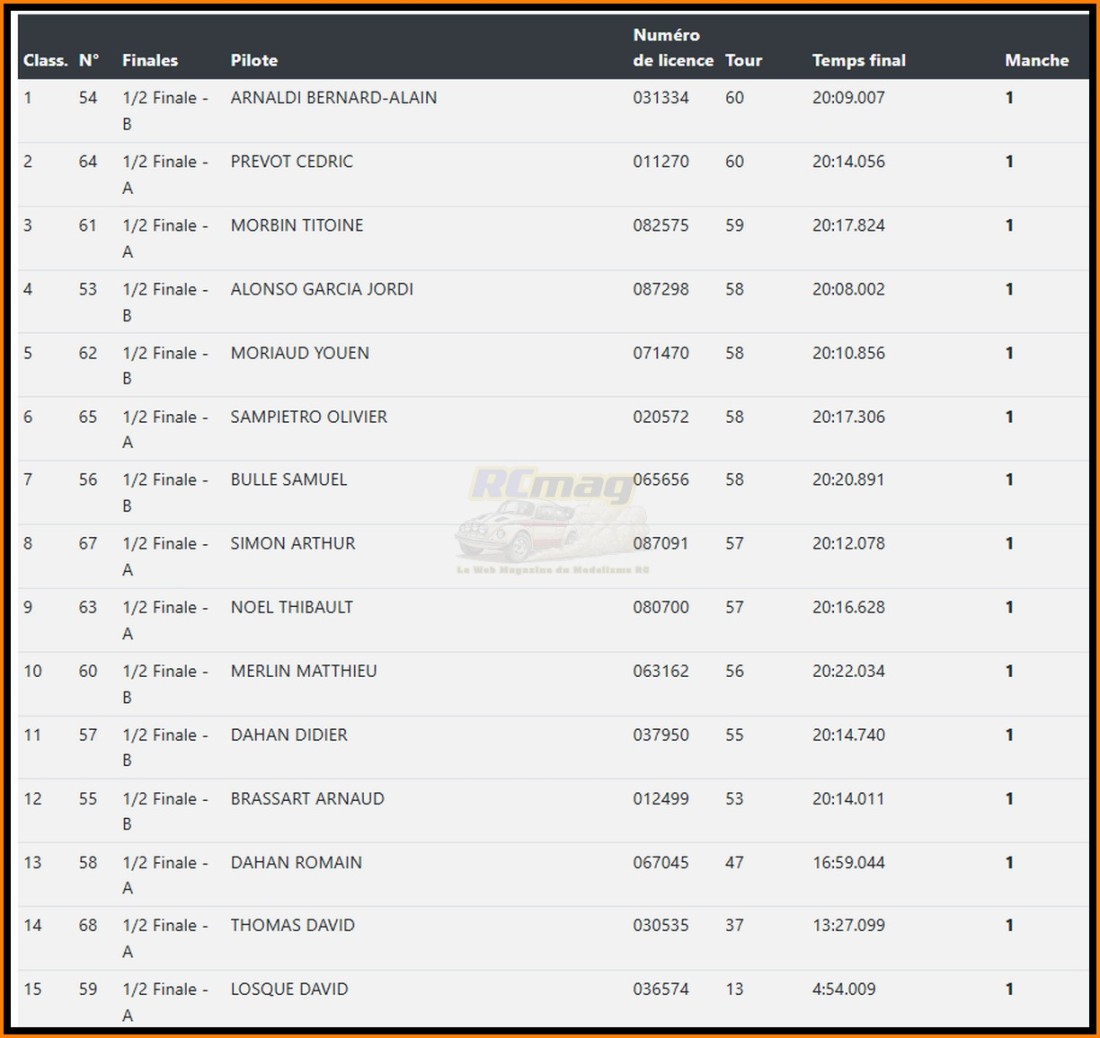The height and width of the screenshot is (1038, 1100).
Task: Select DAHAN ROMAIN's pilot name
Action: click(296, 862)
